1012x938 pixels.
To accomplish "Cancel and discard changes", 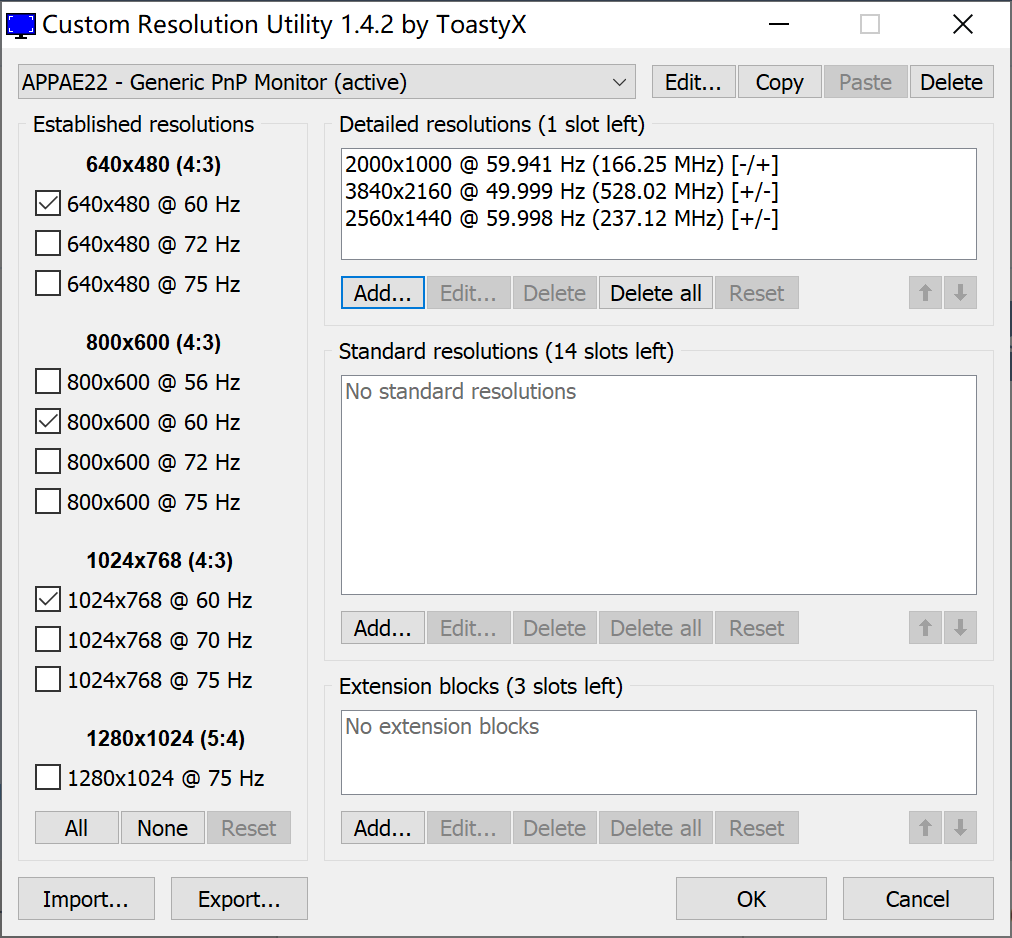I will coord(918,899).
